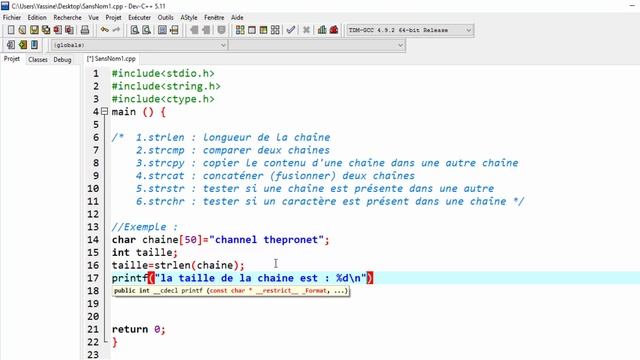Screen dimensions: 640x360
Task: Click the Redo toolbar icon
Action: coord(116,30)
